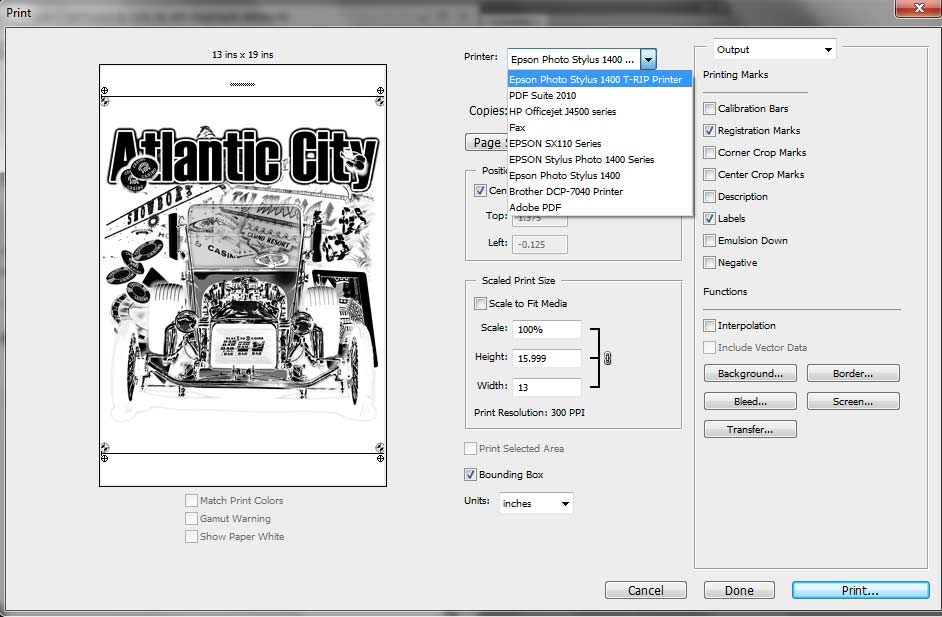942x617 pixels.
Task: Turn on the Negative checkbox
Action: [x=709, y=263]
